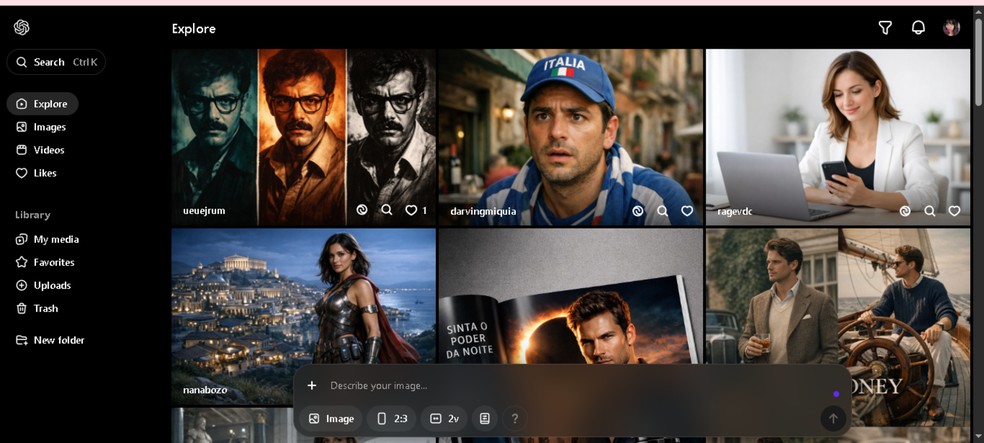Open the filter icon in the top bar
Image resolution: width=984 pixels, height=443 pixels.
point(885,28)
